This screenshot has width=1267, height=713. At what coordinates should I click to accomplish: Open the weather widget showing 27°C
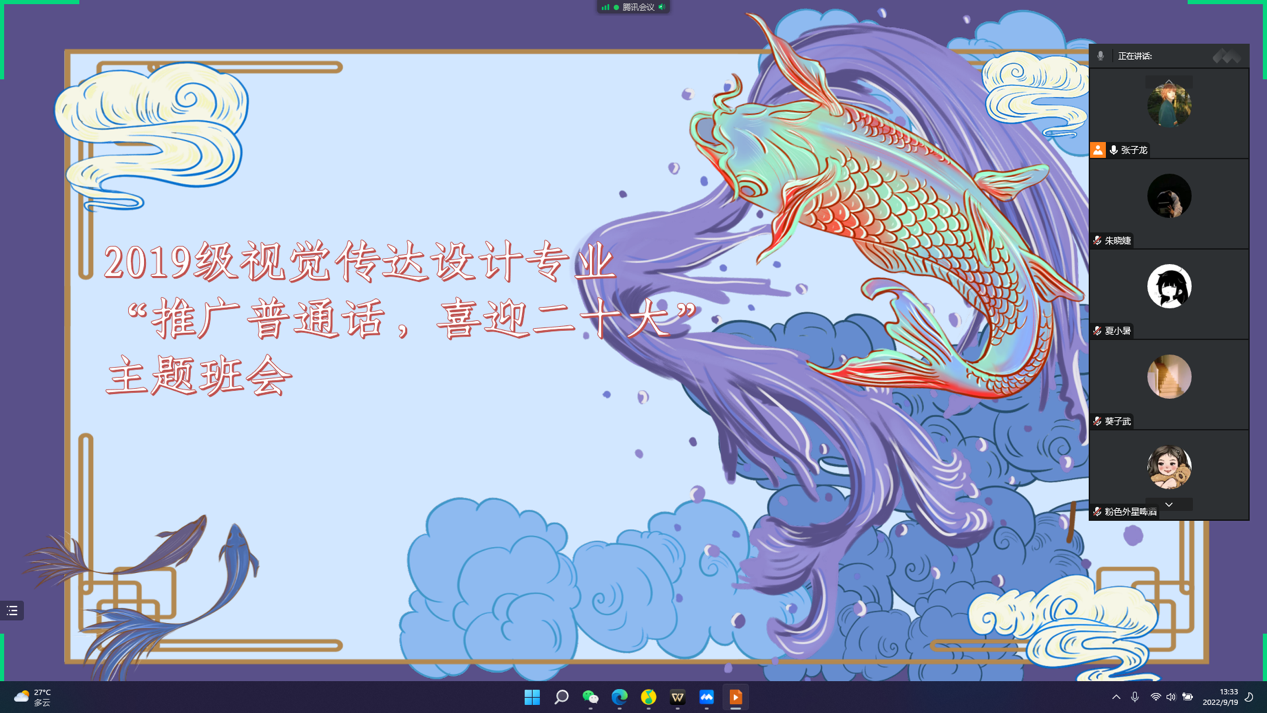tap(32, 697)
